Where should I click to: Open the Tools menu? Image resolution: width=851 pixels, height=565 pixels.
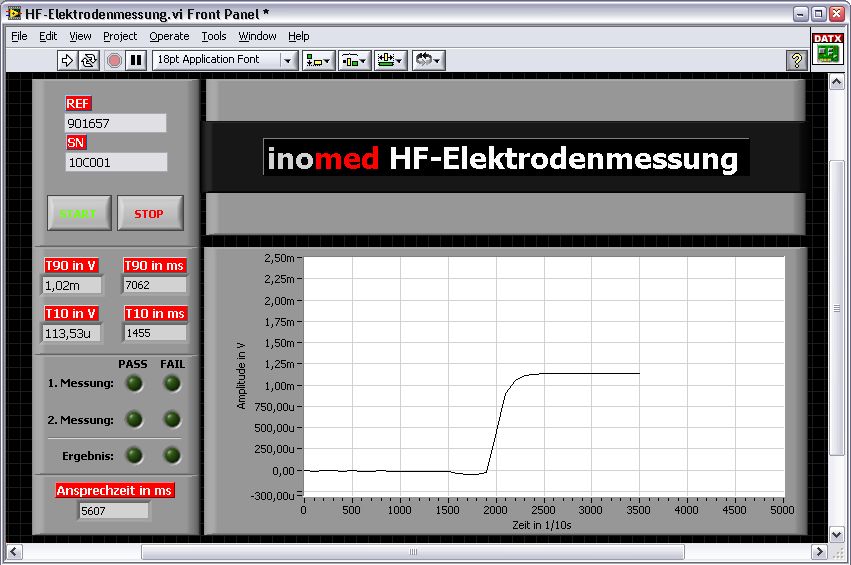[x=214, y=36]
